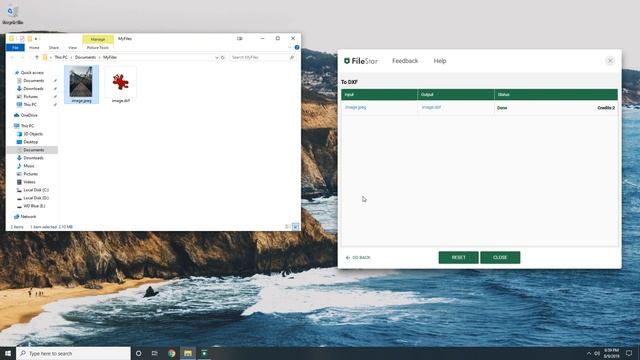Viewport: 640px width, 360px height.
Task: Click Documents in the address breadcrumb
Action: [x=85, y=58]
